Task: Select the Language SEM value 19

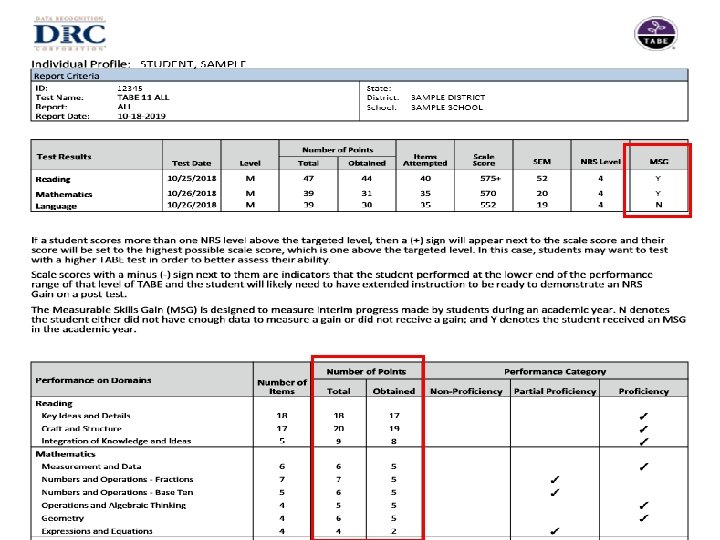Action: [x=542, y=205]
